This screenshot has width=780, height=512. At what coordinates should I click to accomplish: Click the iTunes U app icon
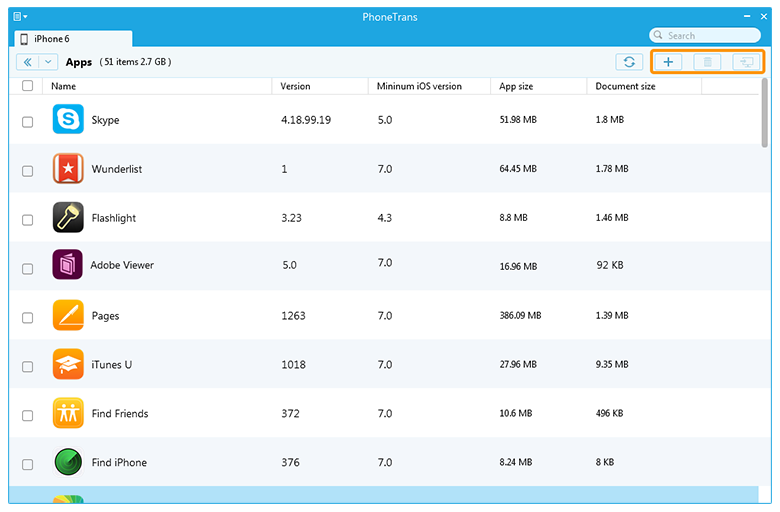67,364
